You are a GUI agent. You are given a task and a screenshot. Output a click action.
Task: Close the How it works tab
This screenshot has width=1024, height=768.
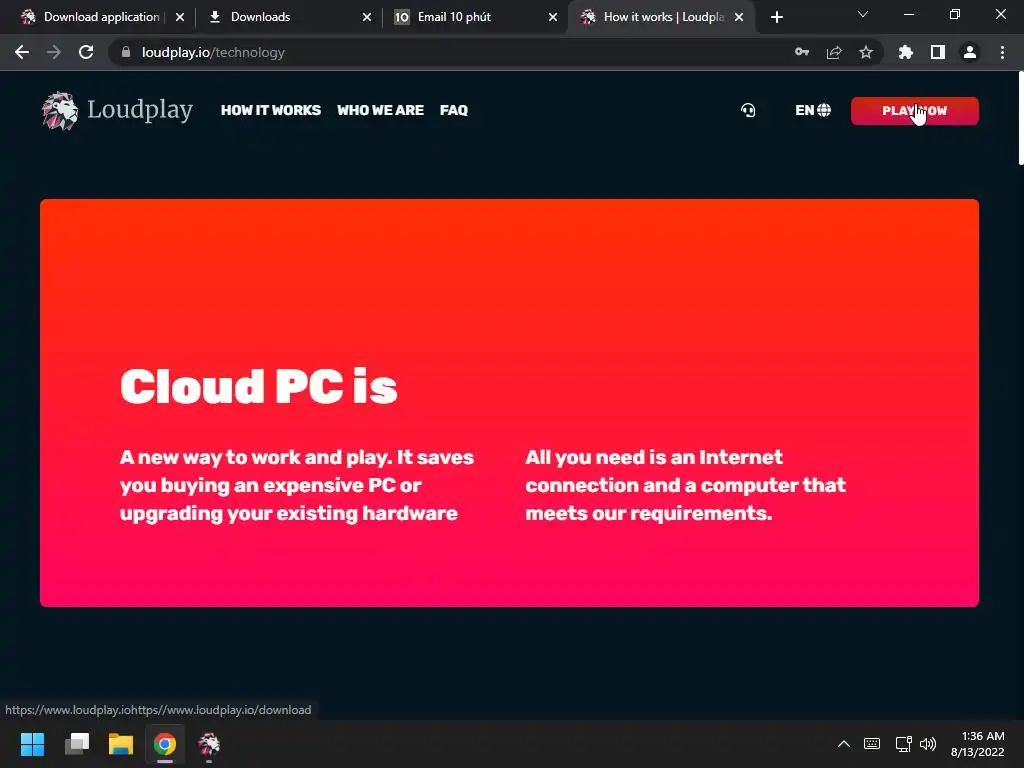pyautogui.click(x=739, y=17)
